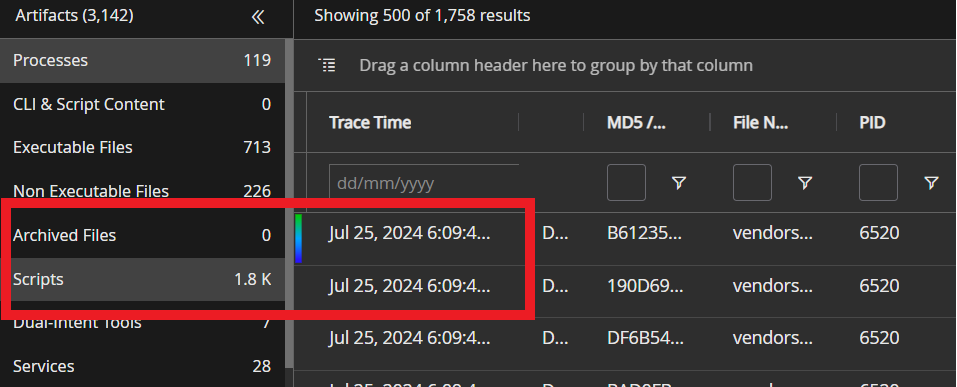Image resolution: width=957 pixels, height=387 pixels.
Task: Open the PID column filter icon
Action: click(931, 183)
